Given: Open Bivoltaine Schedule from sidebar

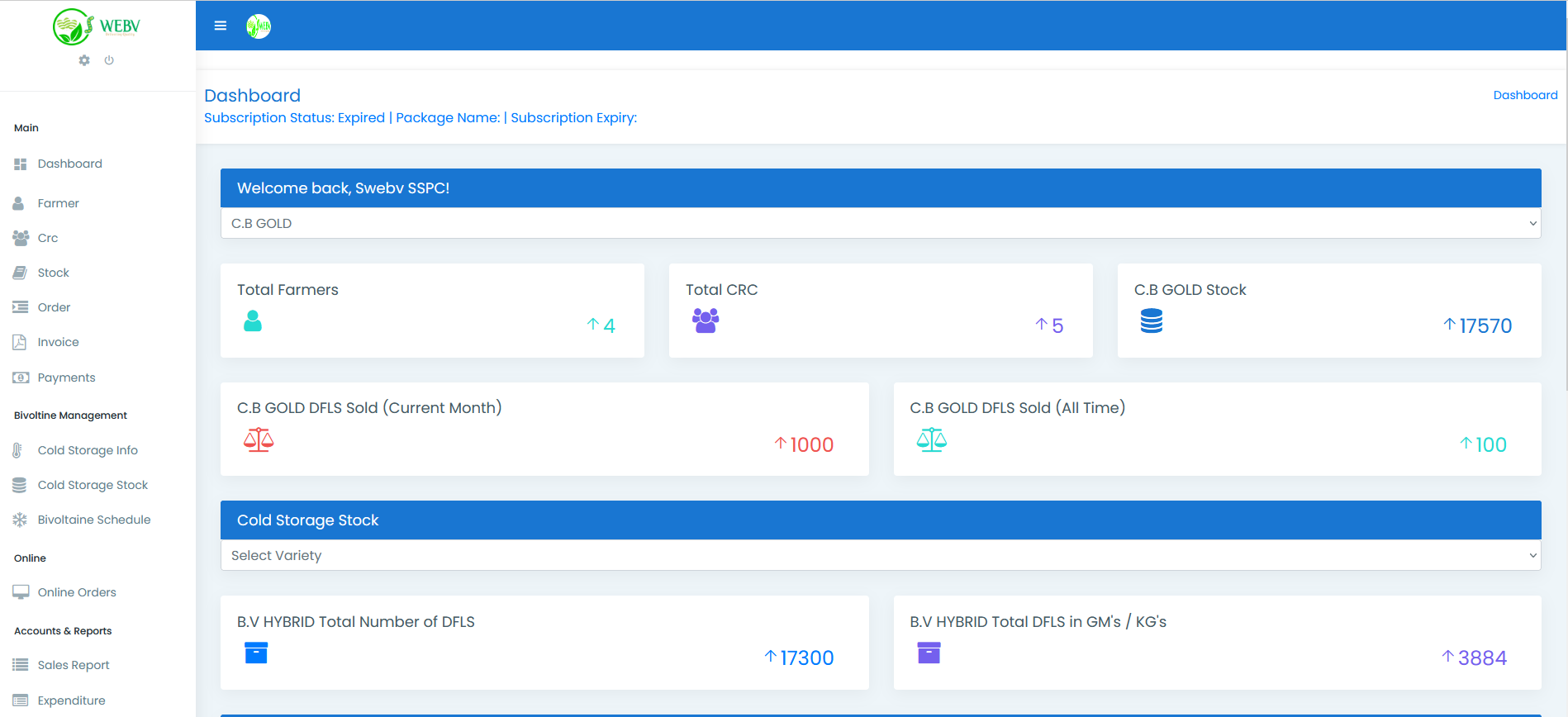Looking at the screenshot, I should click(x=94, y=520).
